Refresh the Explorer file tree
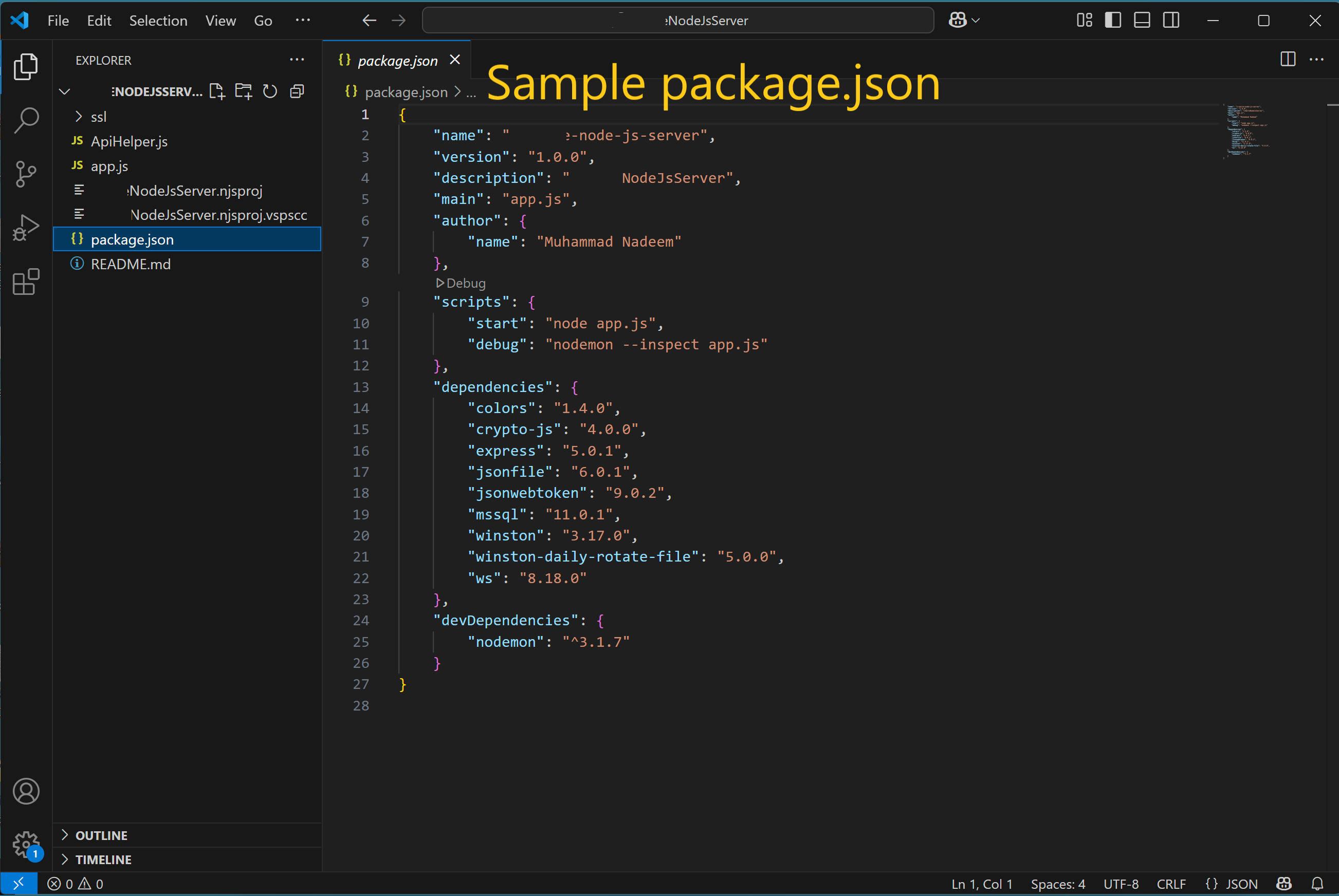Screen dimensions: 1339x896 coord(270,91)
